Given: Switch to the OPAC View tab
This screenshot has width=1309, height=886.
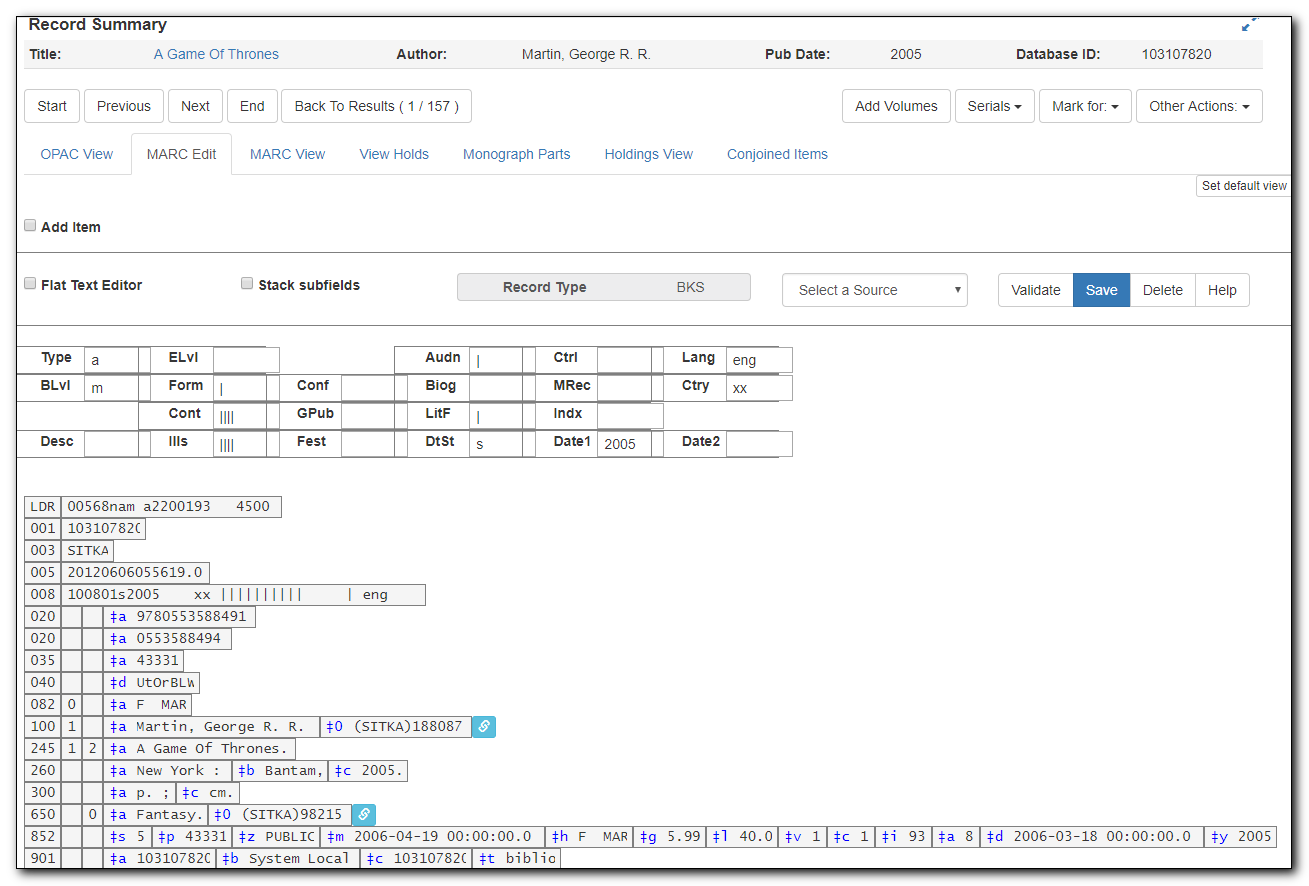Looking at the screenshot, I should (x=77, y=154).
